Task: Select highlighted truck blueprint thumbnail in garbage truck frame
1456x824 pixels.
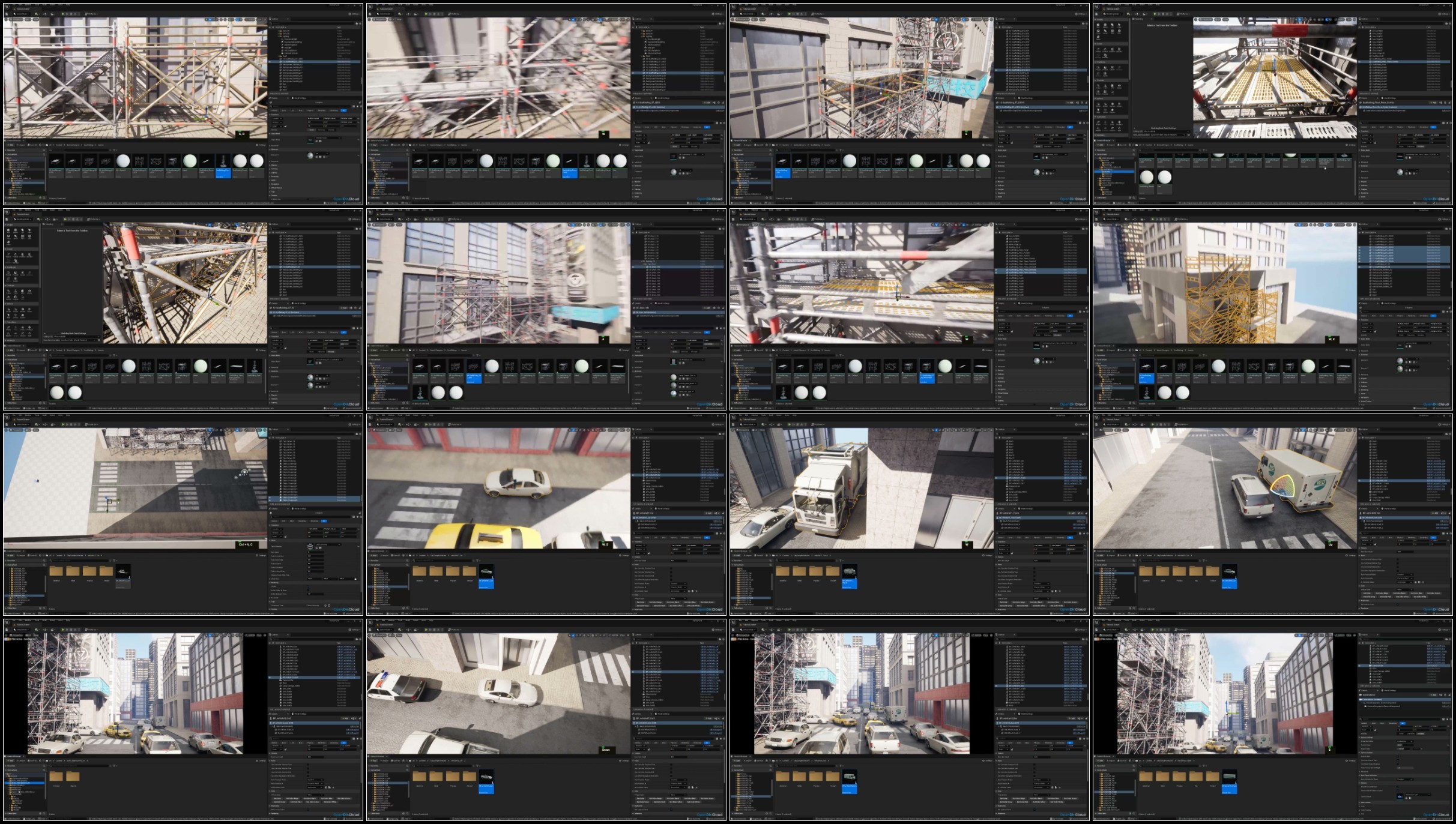Action: [849, 571]
